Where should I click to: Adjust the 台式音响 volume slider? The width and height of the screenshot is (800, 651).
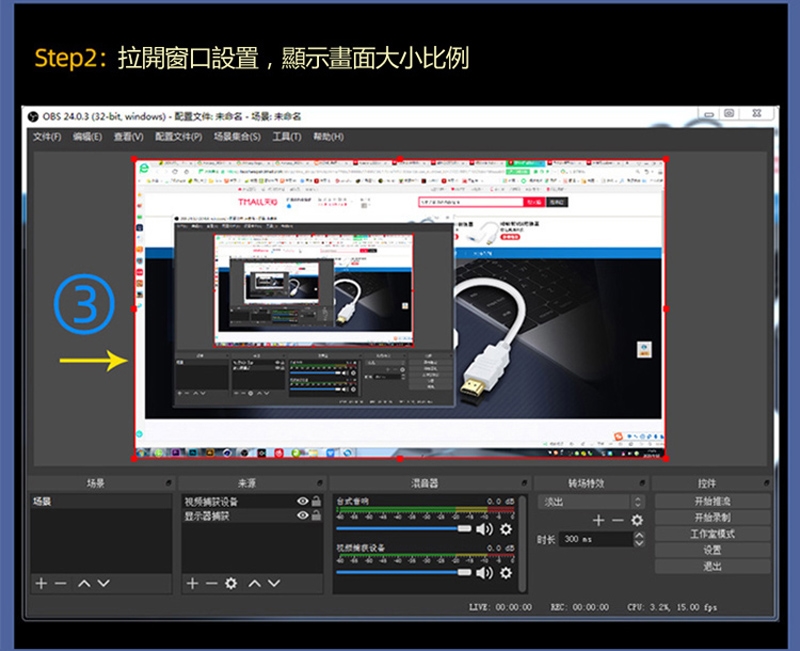click(x=464, y=528)
